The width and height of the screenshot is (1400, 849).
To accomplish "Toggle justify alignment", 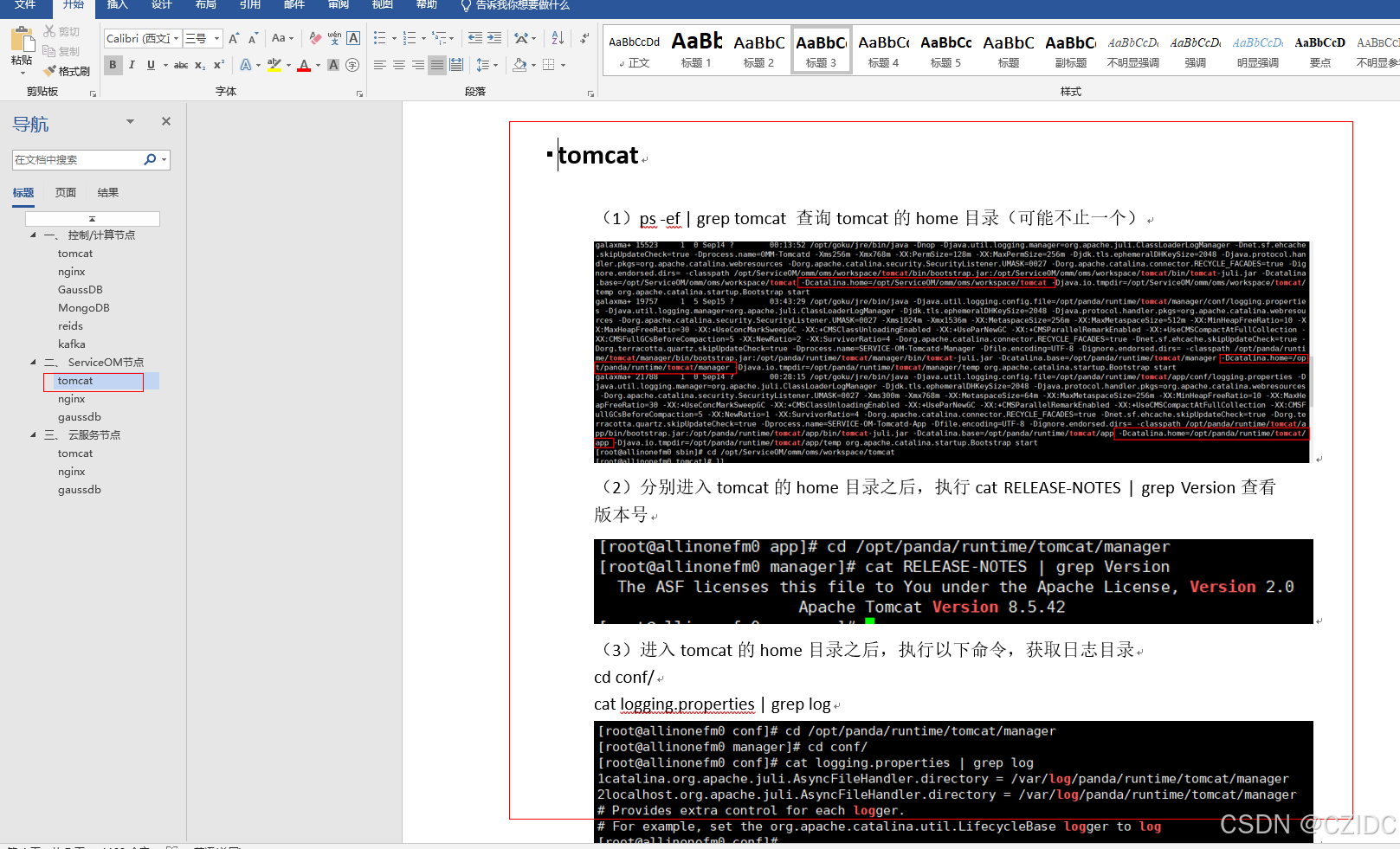I will (437, 65).
